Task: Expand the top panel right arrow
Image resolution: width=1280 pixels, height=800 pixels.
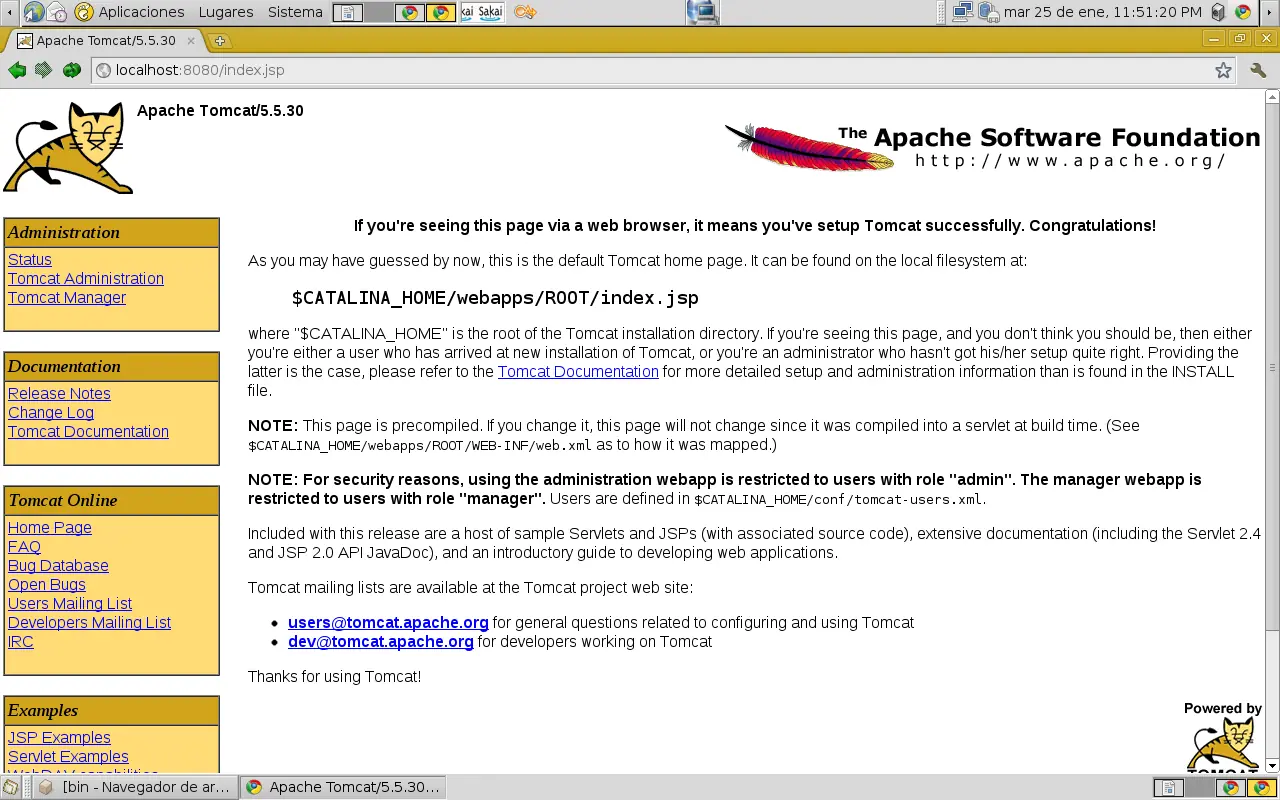Action: point(1270,12)
